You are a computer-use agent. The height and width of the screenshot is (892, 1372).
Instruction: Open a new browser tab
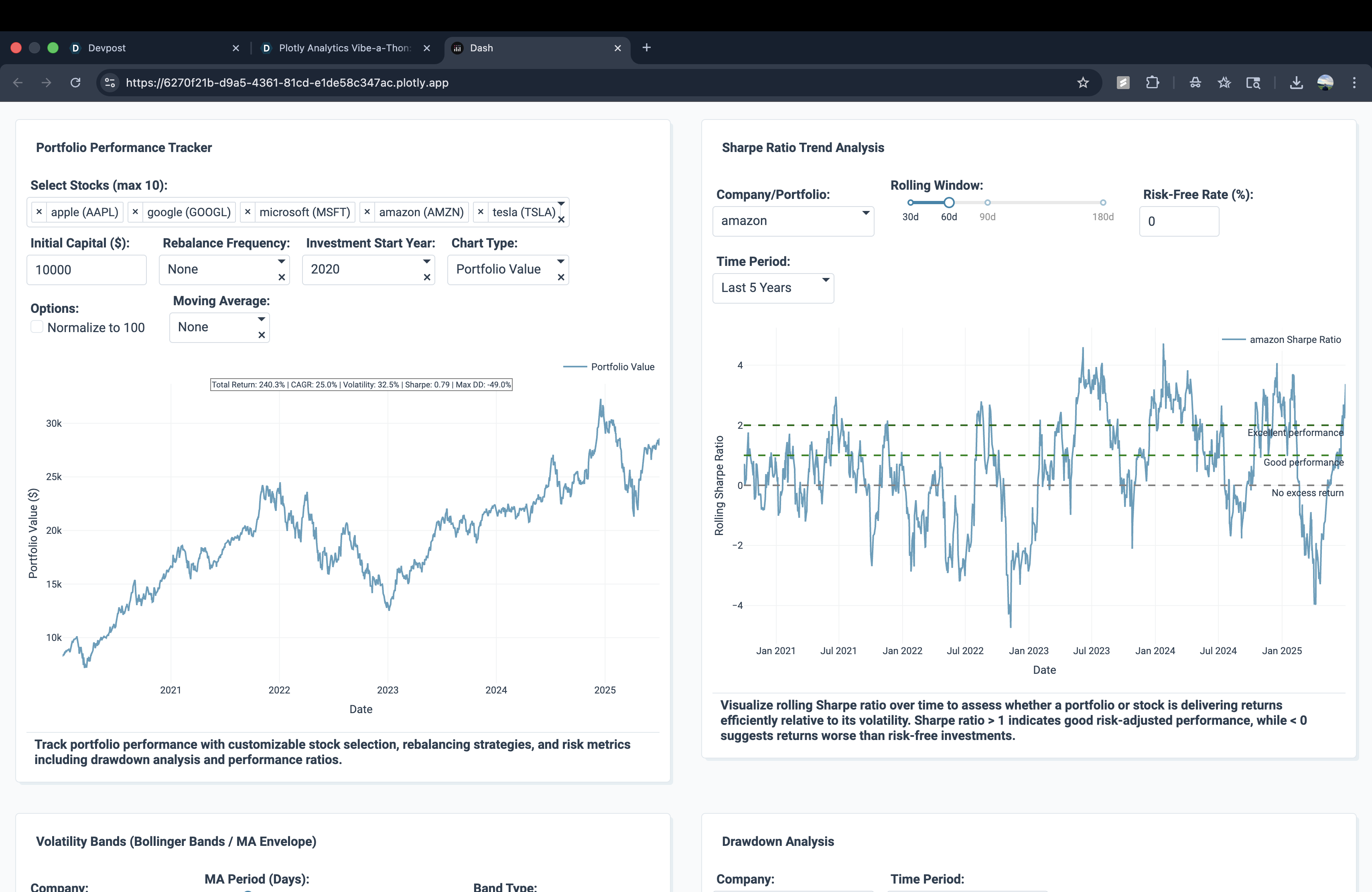[646, 48]
